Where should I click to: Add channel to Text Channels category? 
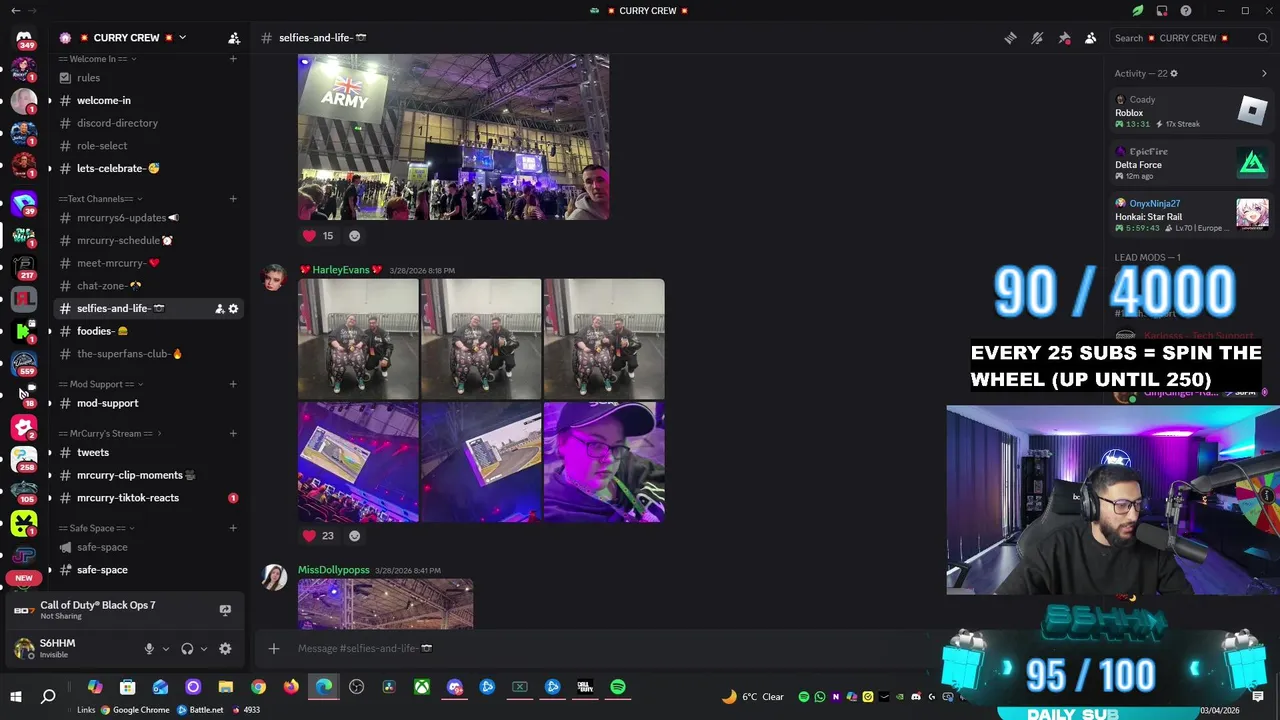[233, 199]
